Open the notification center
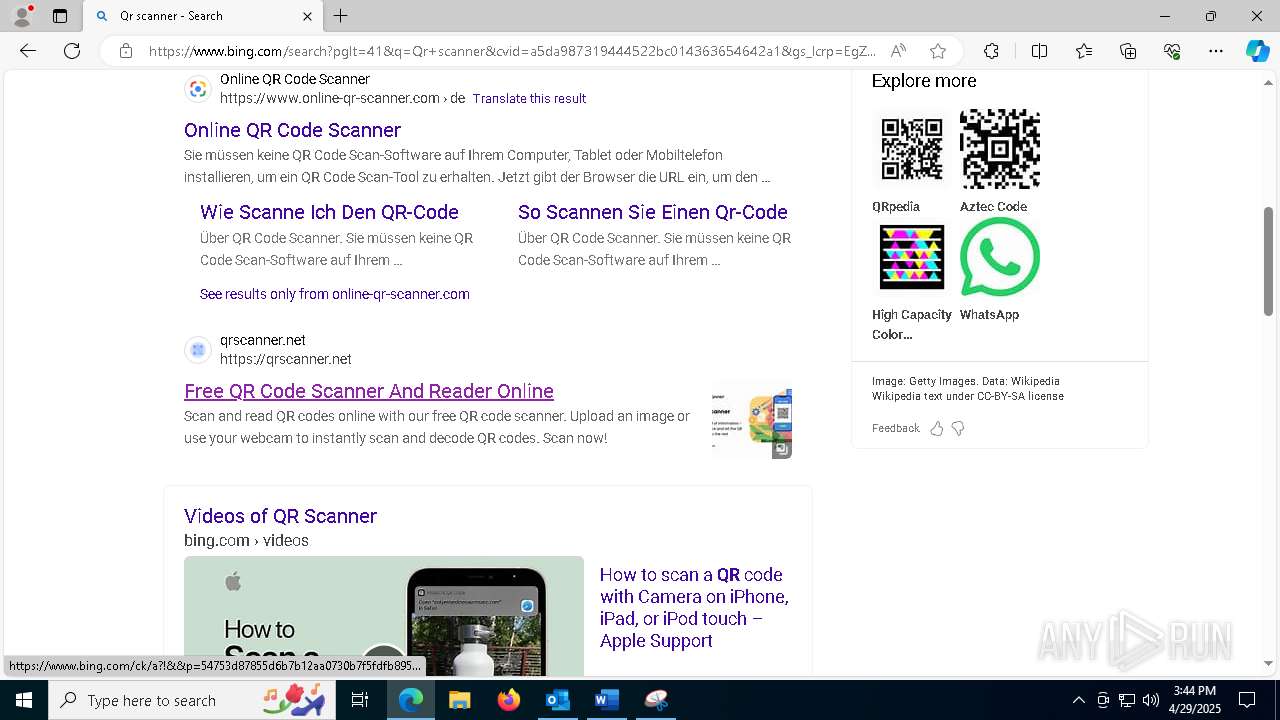 click(x=1247, y=700)
